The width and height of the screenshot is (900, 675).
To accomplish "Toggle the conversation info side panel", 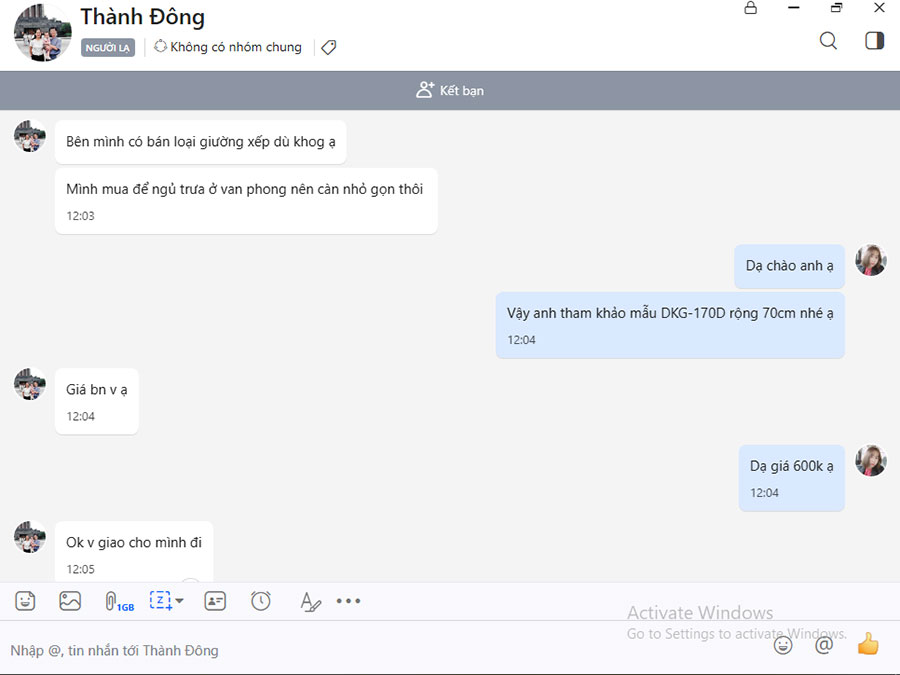I will 874,41.
